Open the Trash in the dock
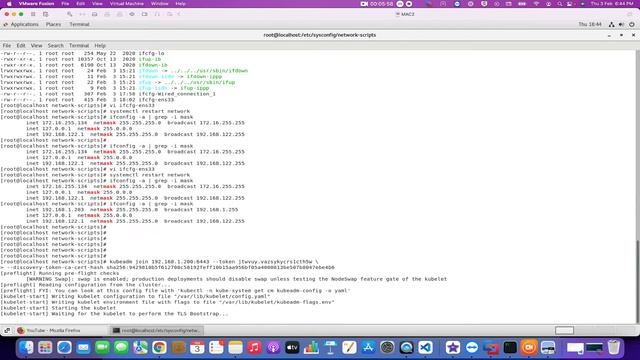The width and height of the screenshot is (640, 360). click(x=613, y=347)
